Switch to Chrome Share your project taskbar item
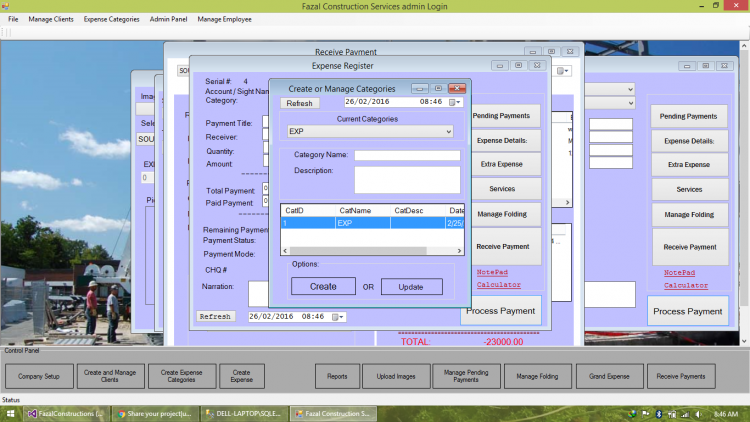The image size is (750, 422). [155, 414]
